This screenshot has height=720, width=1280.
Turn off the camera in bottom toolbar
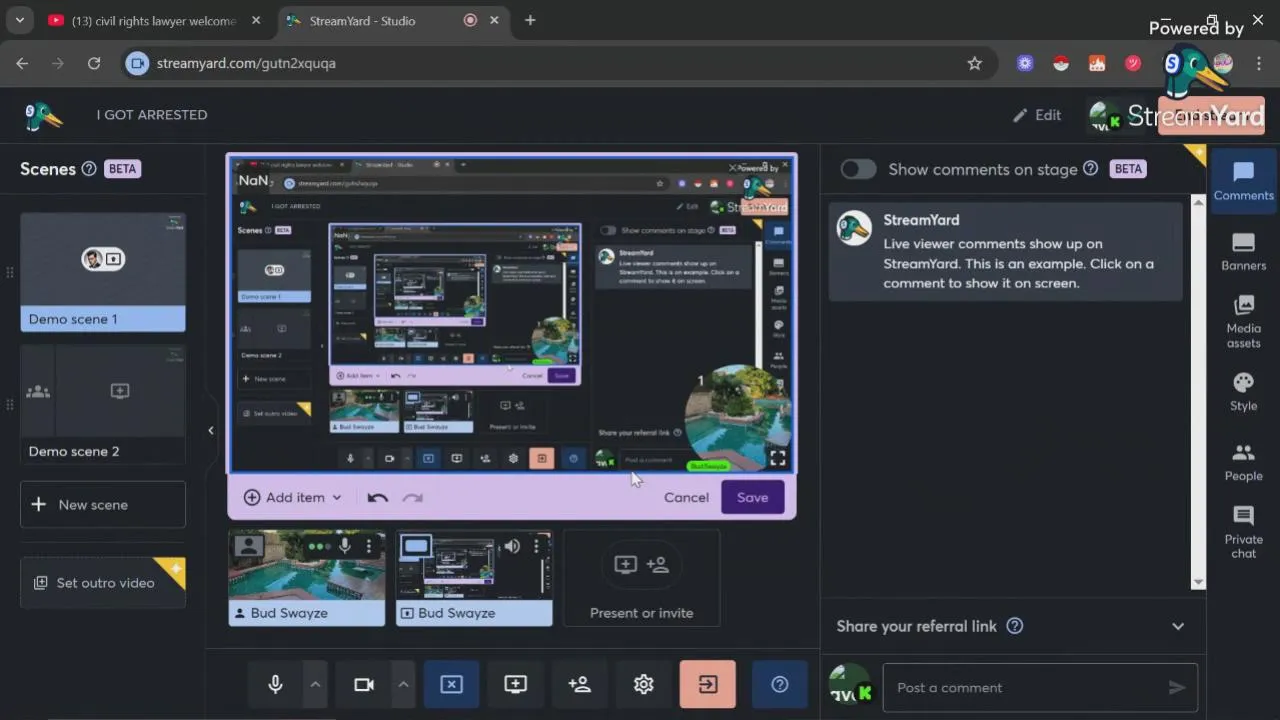click(364, 685)
